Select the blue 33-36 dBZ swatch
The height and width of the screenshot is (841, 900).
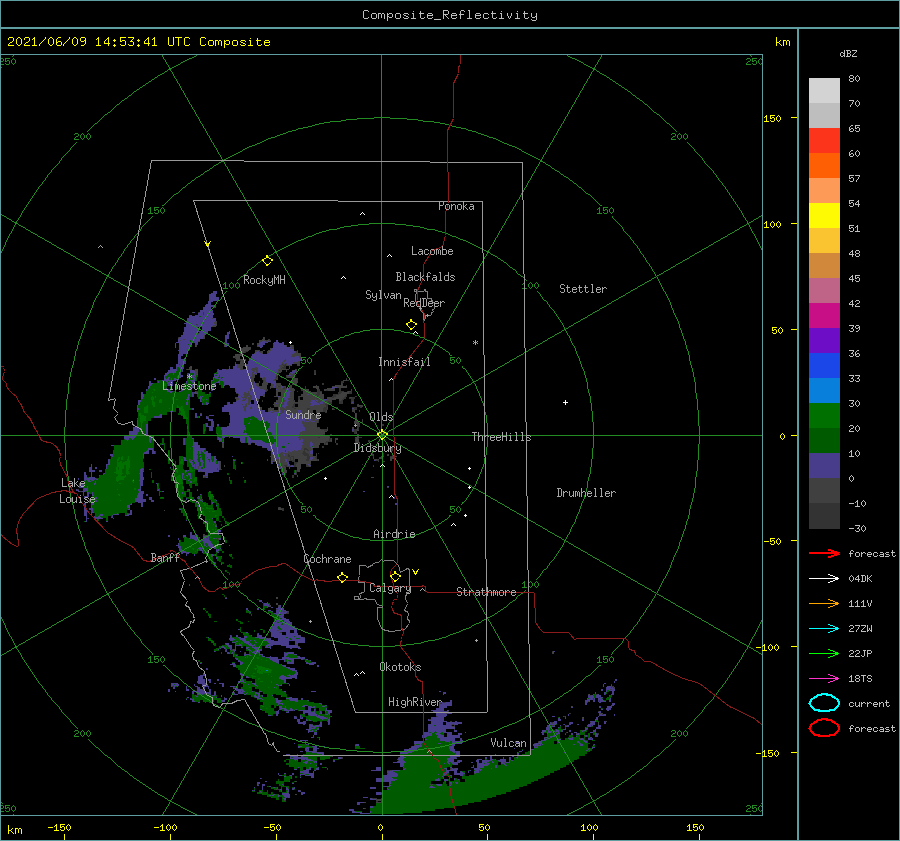coord(824,366)
